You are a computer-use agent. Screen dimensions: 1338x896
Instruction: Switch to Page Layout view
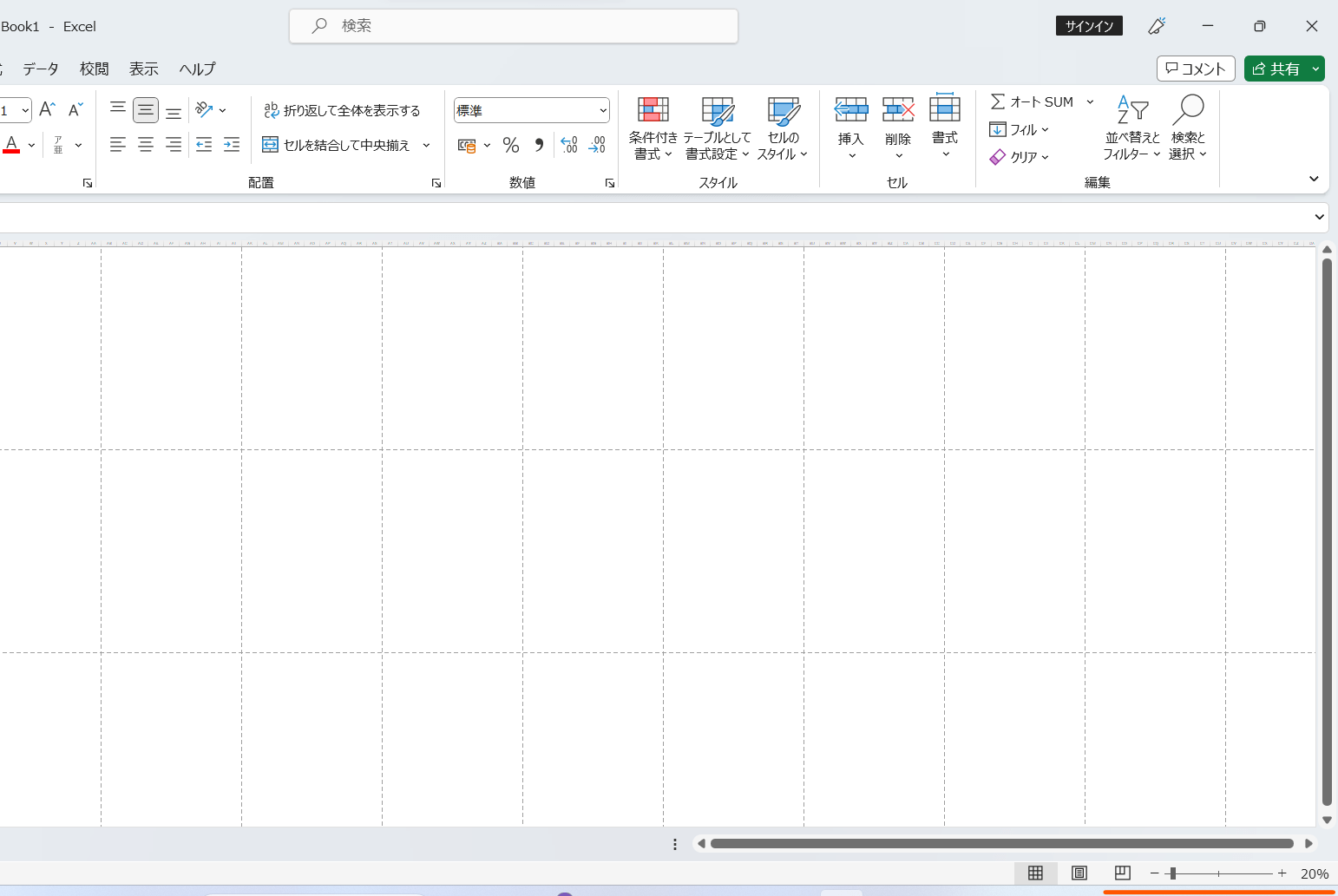click(x=1079, y=873)
